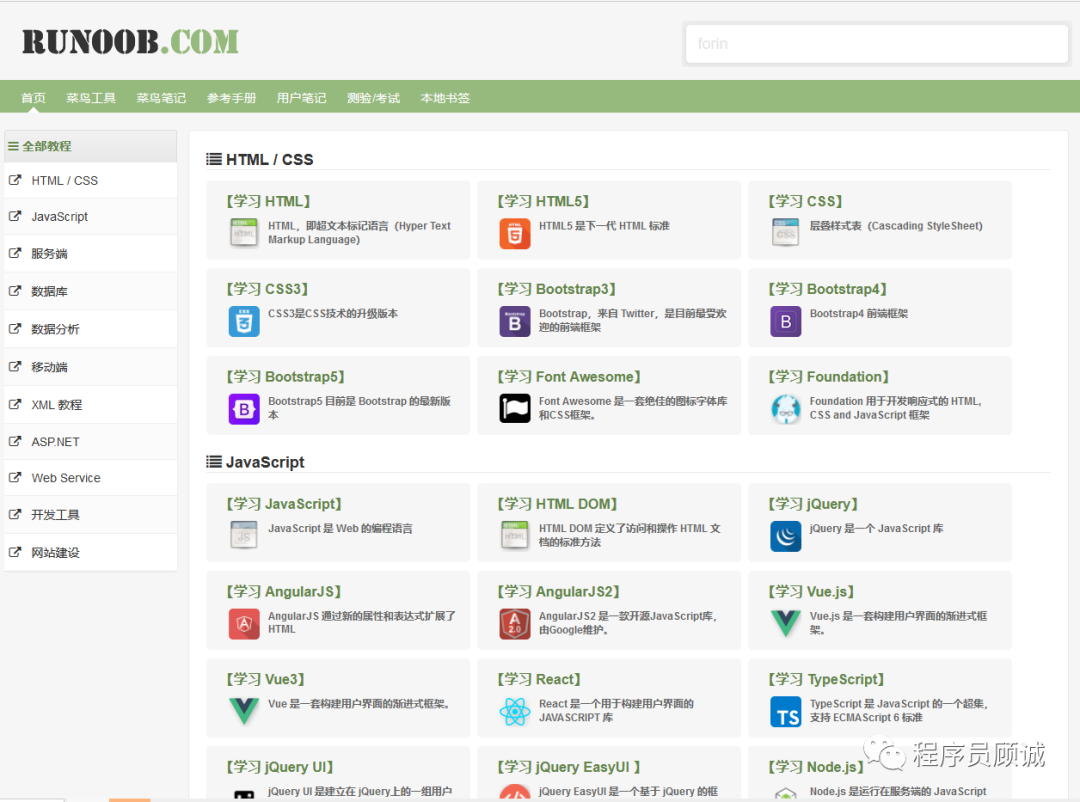
Task: Click the external-link icon beside Web Service
Action: pos(14,477)
